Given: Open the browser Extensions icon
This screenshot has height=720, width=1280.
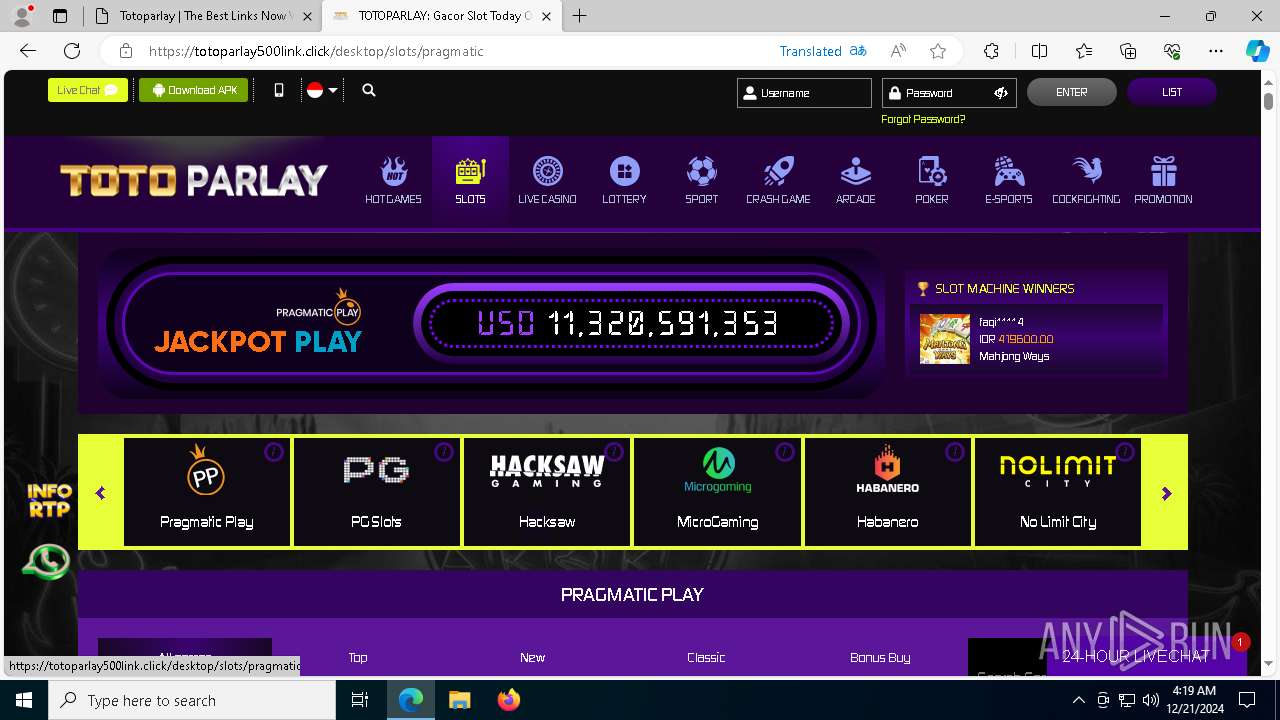Looking at the screenshot, I should click(x=991, y=51).
